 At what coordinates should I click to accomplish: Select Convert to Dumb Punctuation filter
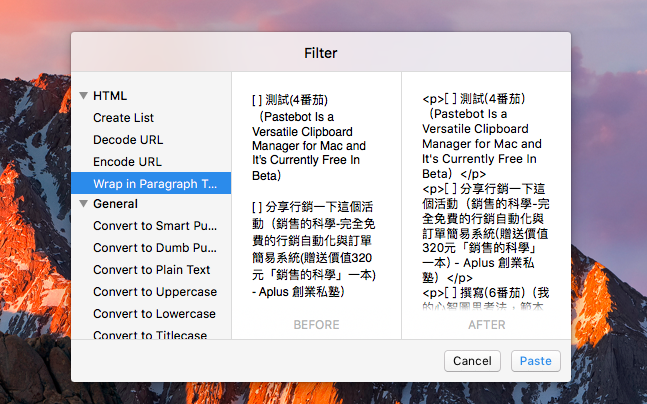click(154, 248)
